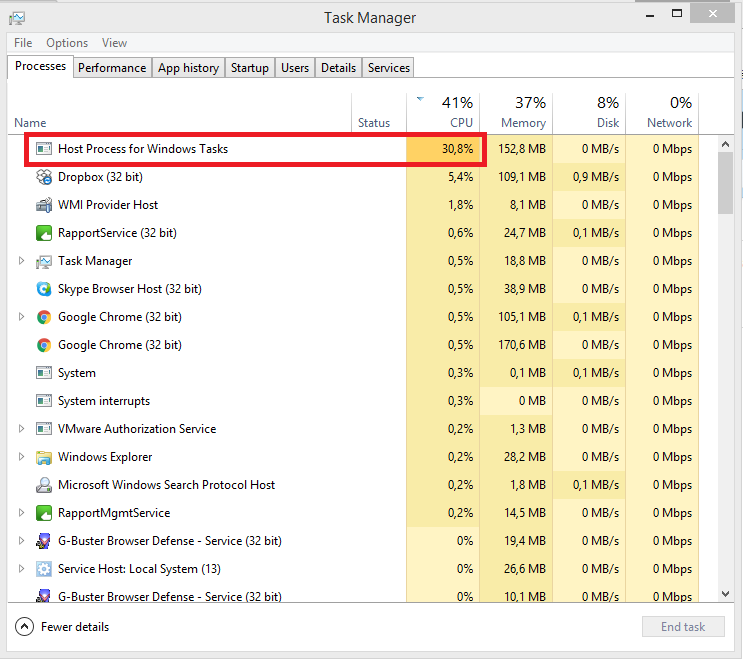Click the Task Manager title bar icon

tap(17, 18)
